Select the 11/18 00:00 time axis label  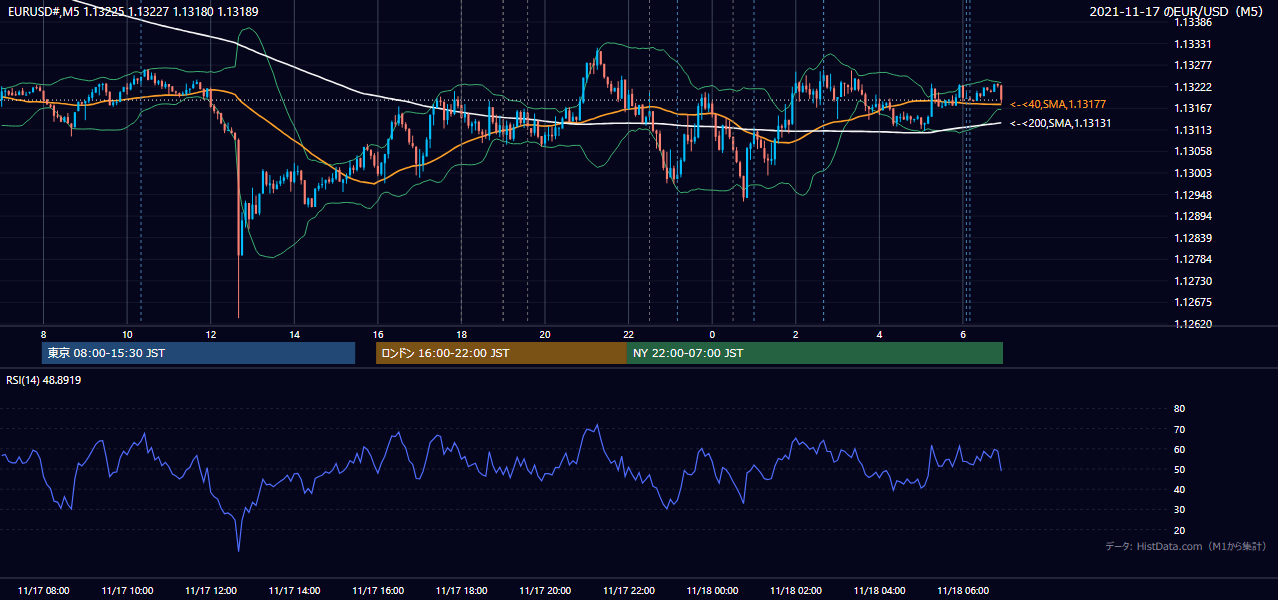712,591
